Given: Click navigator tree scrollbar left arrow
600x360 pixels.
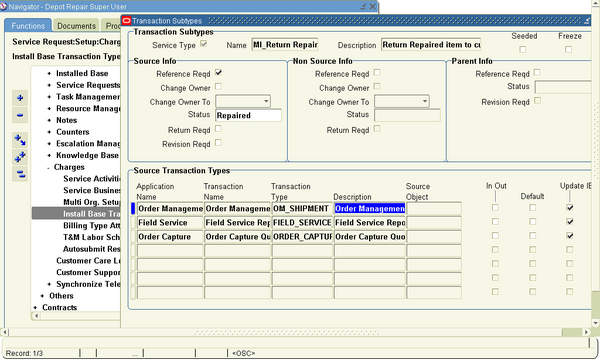Looking at the screenshot, I should click(x=36, y=316).
